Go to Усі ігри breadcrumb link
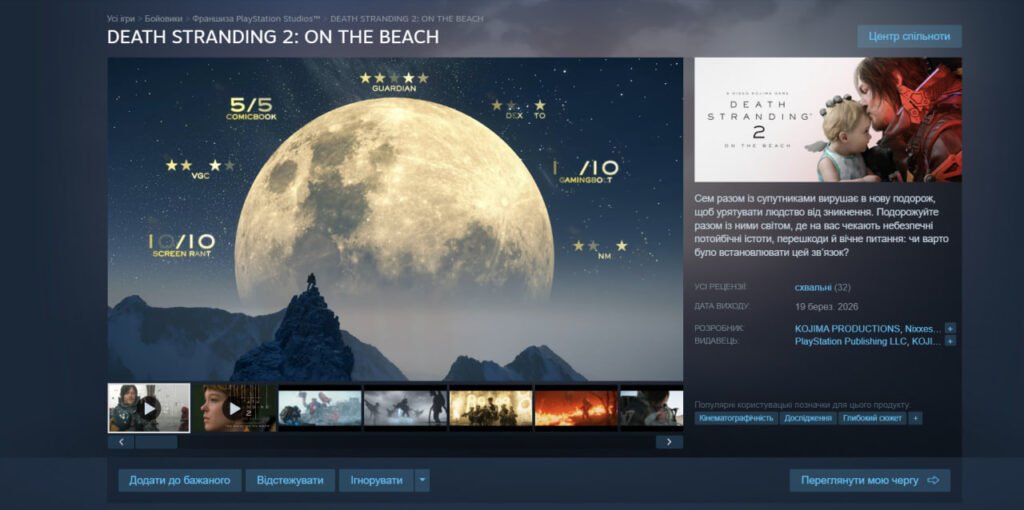The height and width of the screenshot is (510, 1024). pos(121,19)
